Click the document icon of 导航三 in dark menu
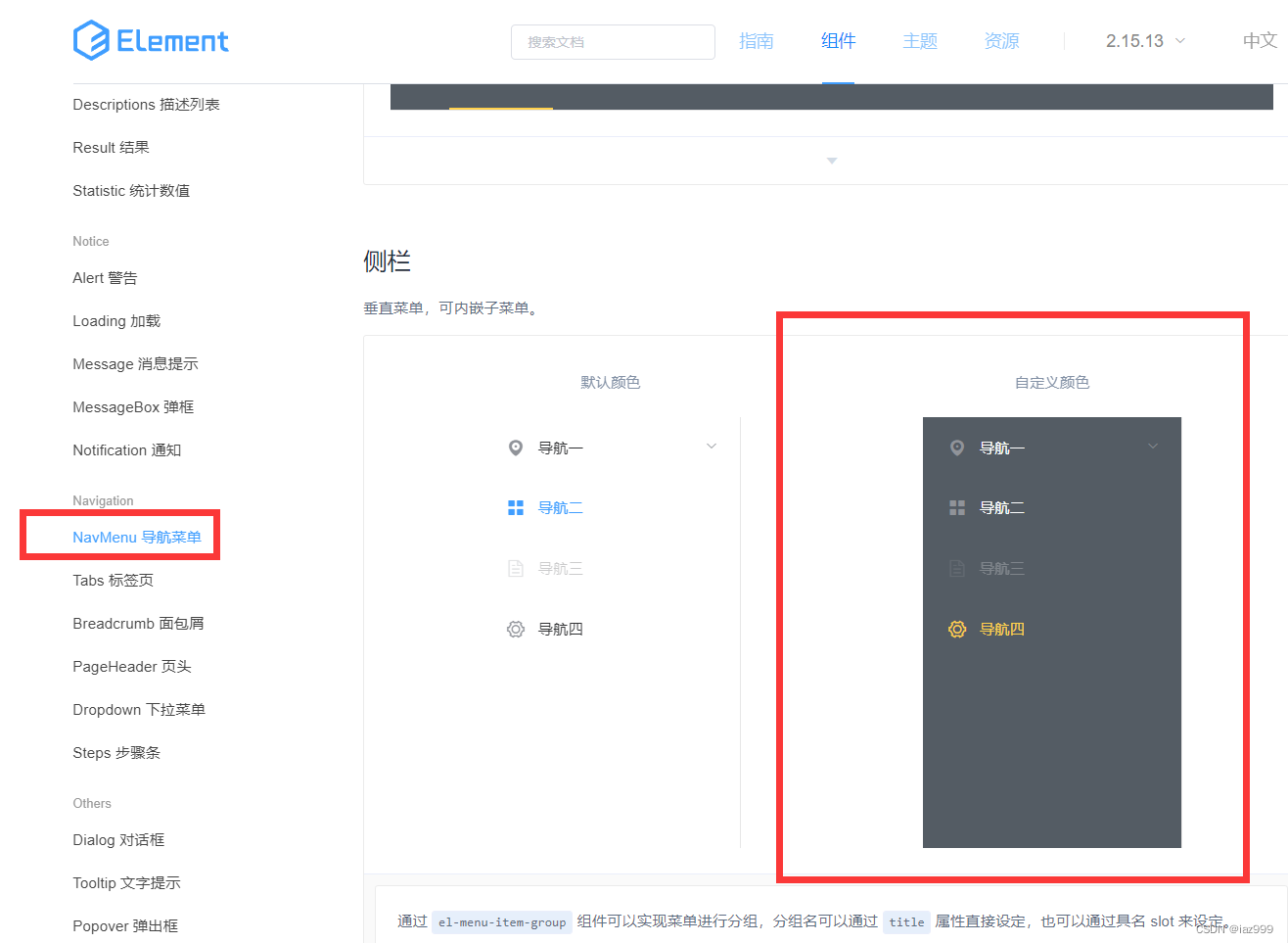This screenshot has width=1288, height=943. 957,568
